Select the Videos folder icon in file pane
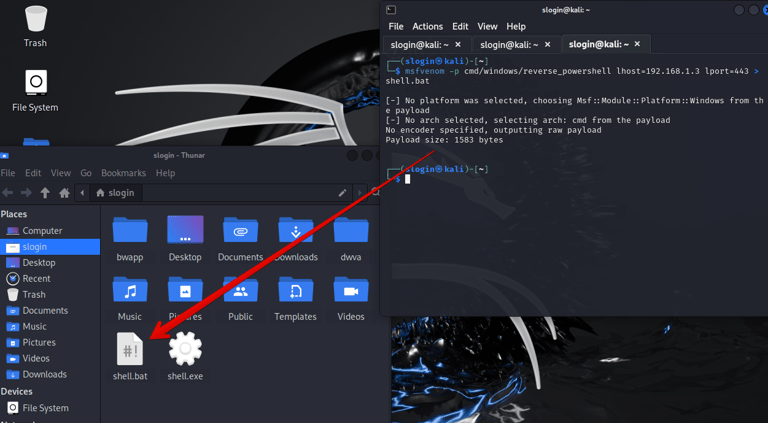This screenshot has width=768, height=423. click(351, 290)
